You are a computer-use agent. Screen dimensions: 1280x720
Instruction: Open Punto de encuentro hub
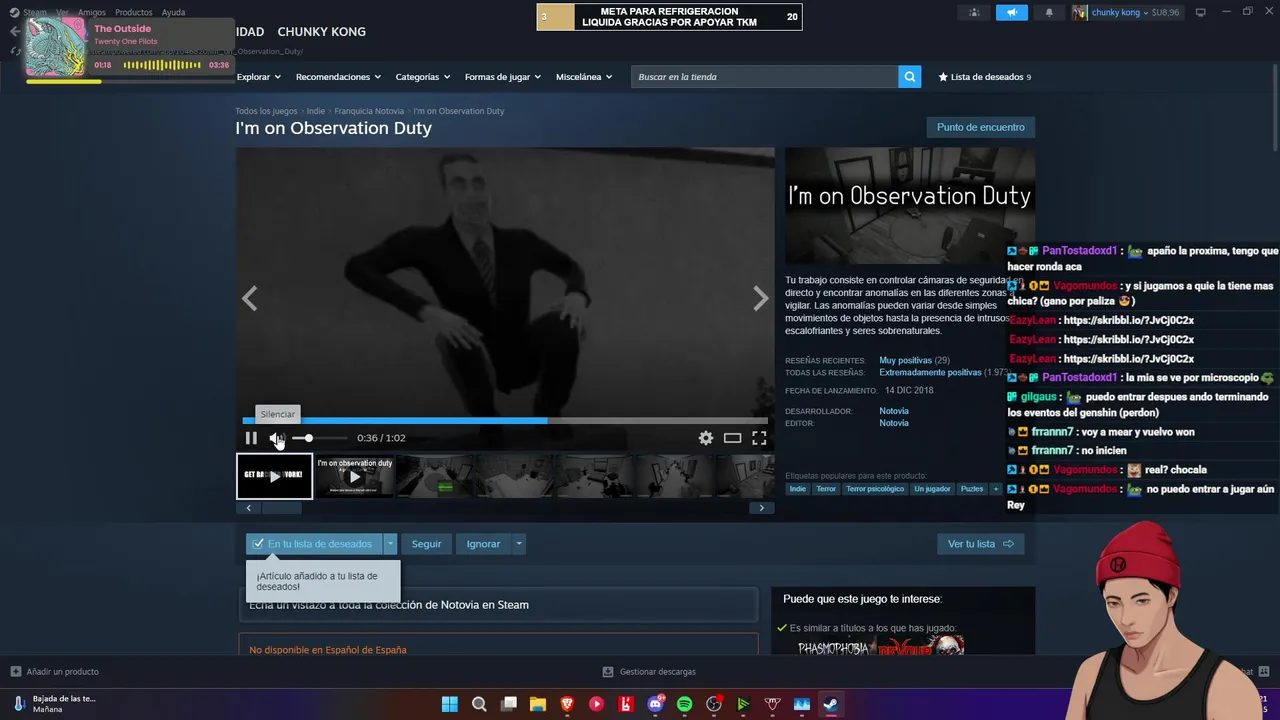980,127
